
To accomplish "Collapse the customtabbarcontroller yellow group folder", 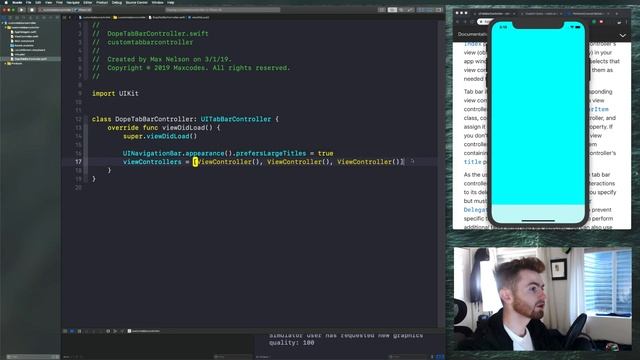I will pyautogui.click(x=5, y=27).
